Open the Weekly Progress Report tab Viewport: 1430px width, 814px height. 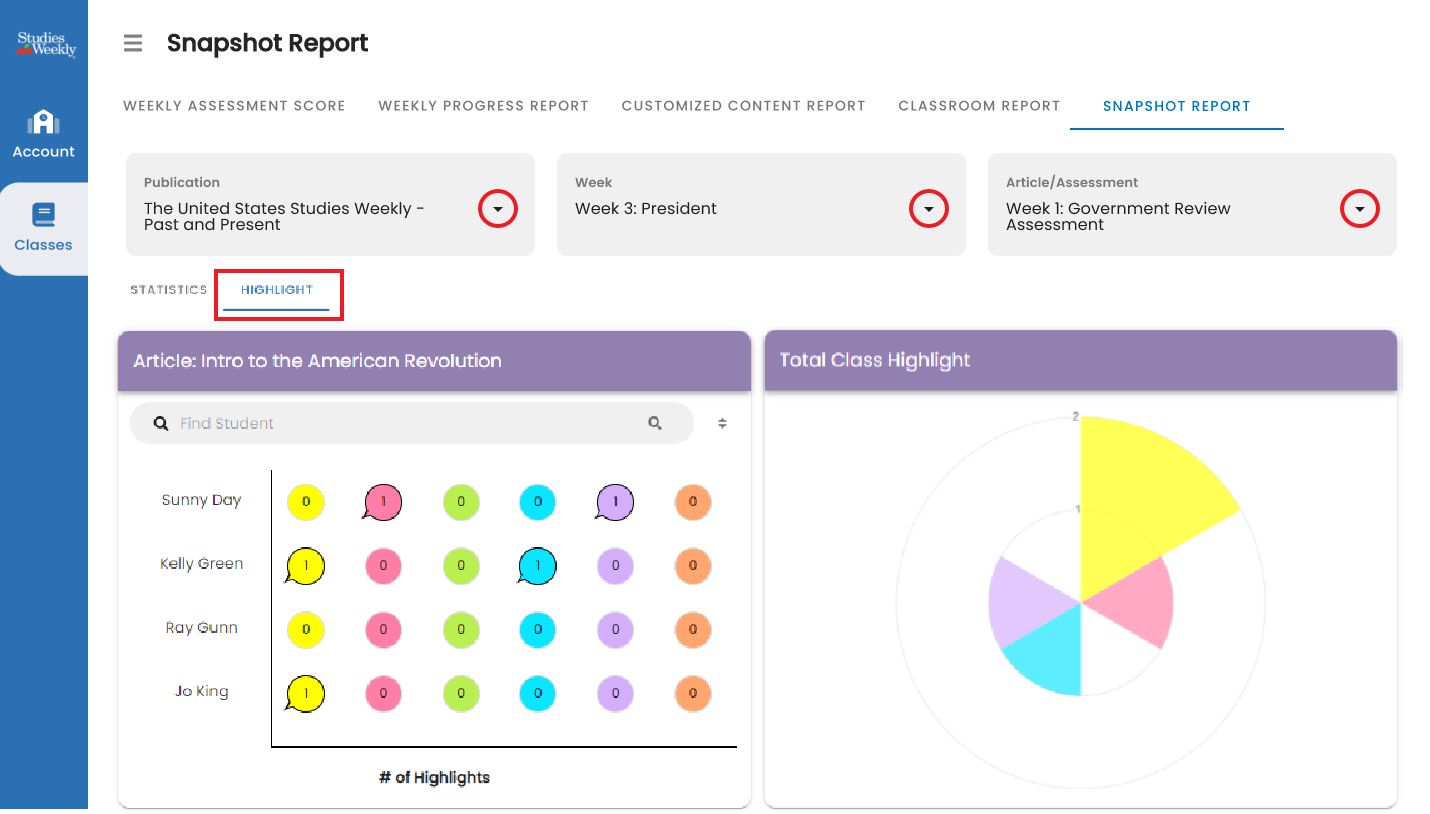[483, 106]
